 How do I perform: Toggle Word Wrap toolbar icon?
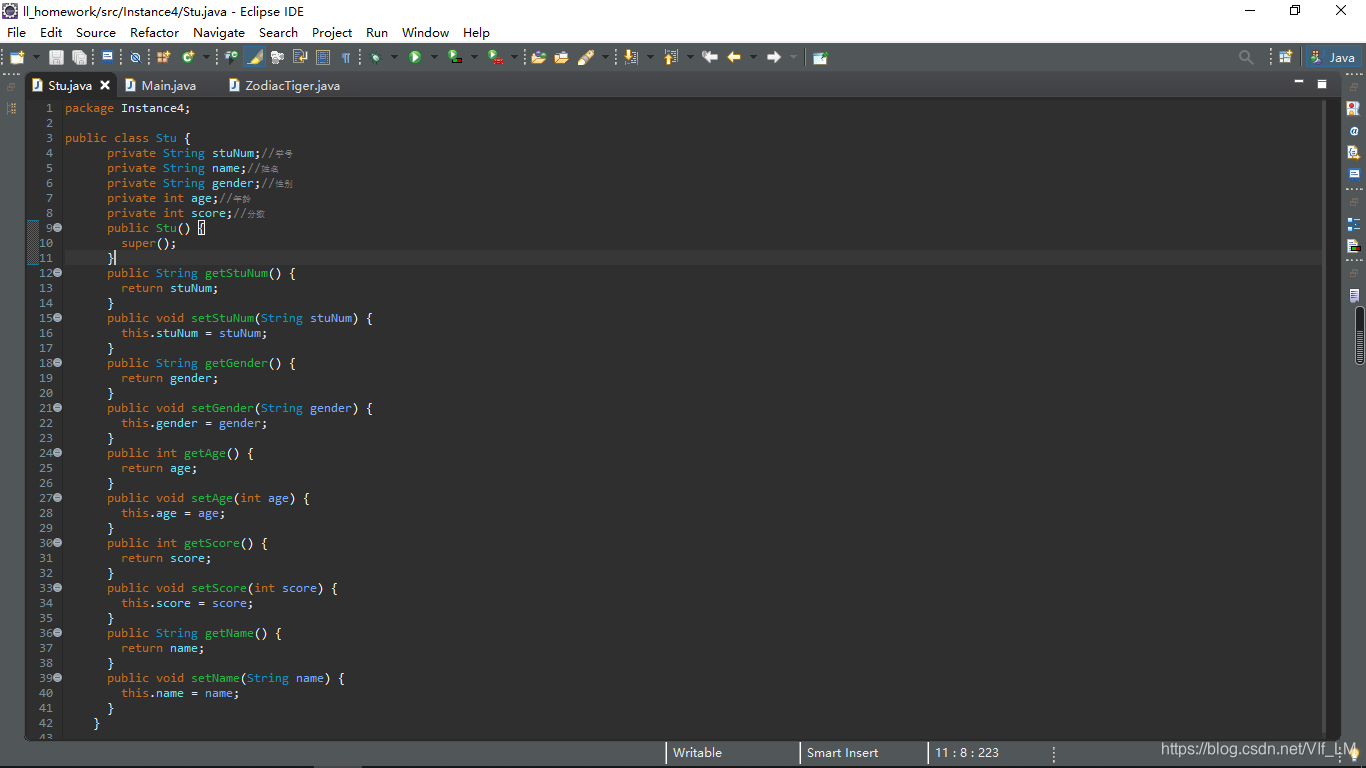[300, 57]
